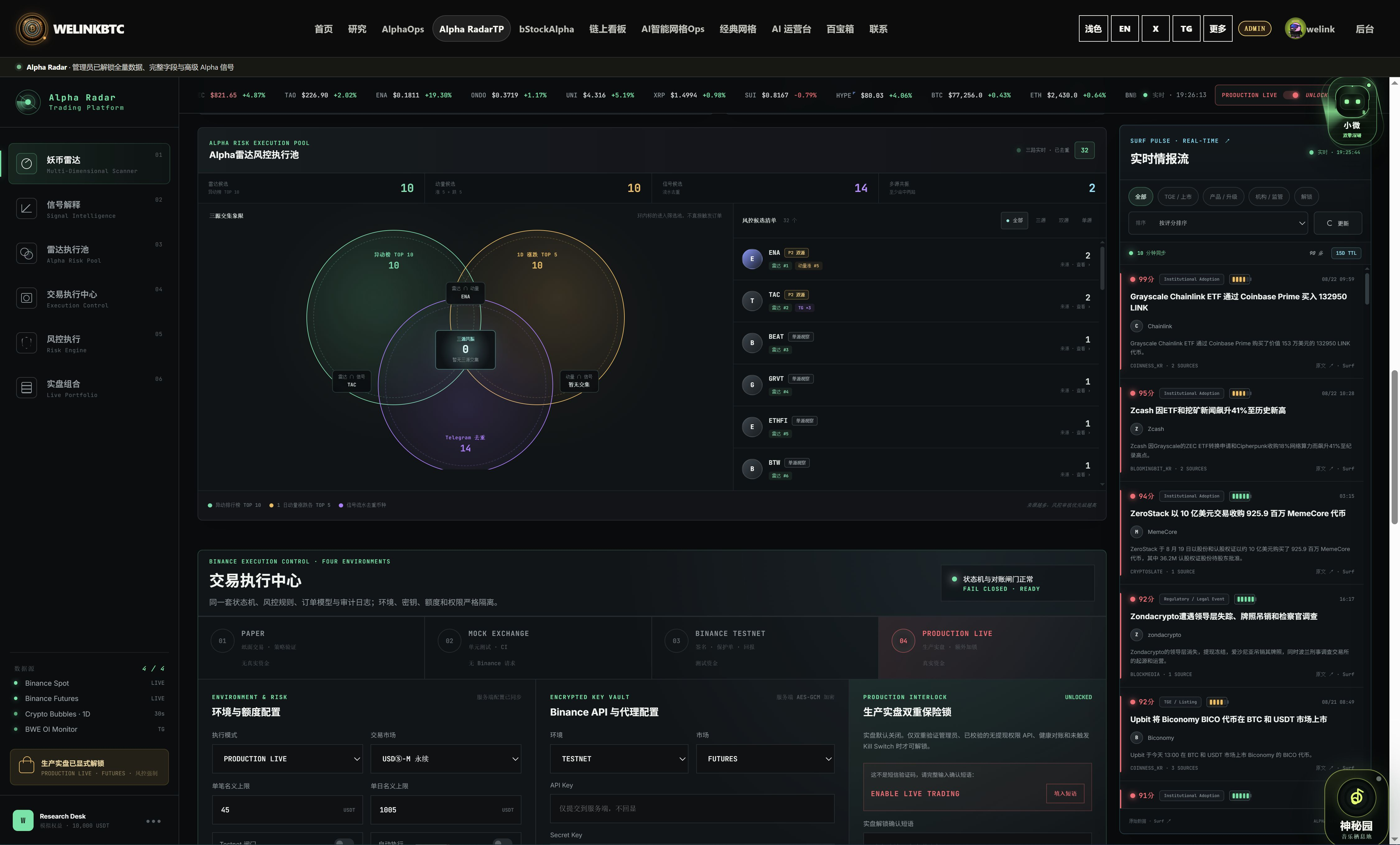Select the 双源 candidate source filter
The width and height of the screenshot is (1400, 845).
pos(1064,221)
